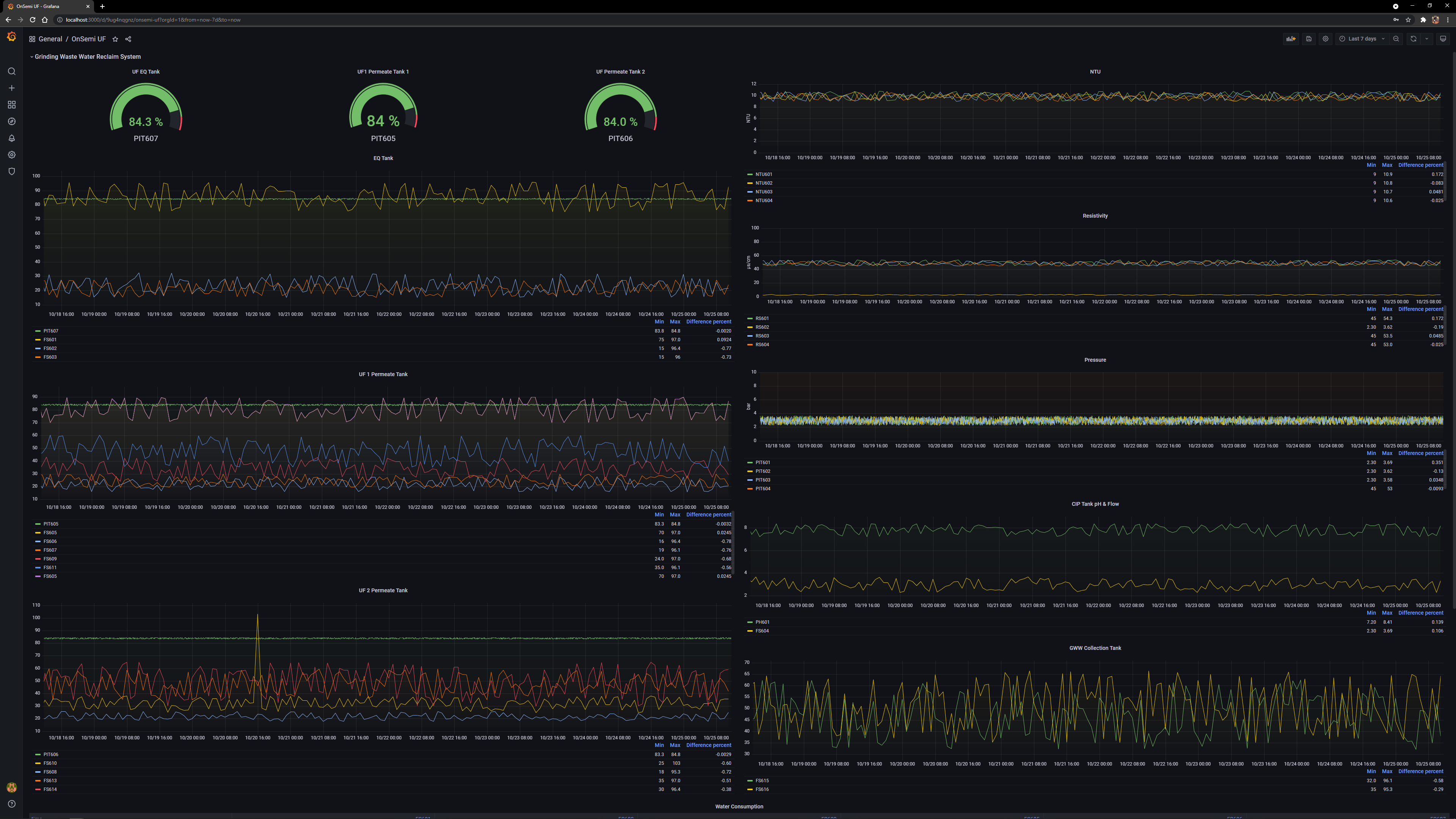Sort Pressure legend by Max column
1456x819 pixels.
1387,453
